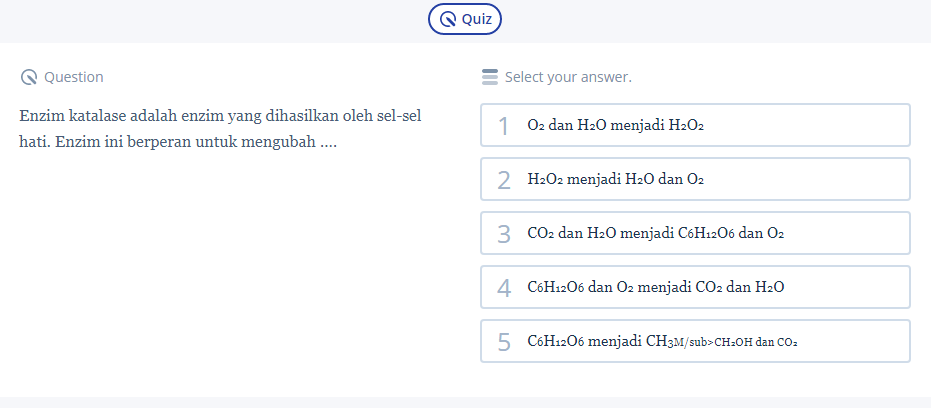Click the "Question" heading text

pyautogui.click(x=74, y=77)
